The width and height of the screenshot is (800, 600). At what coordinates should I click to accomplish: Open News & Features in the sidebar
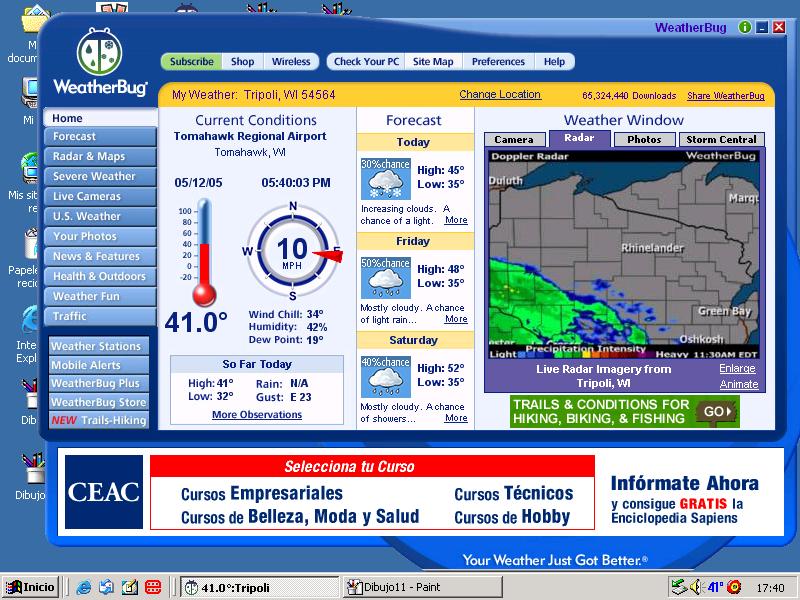[x=100, y=256]
